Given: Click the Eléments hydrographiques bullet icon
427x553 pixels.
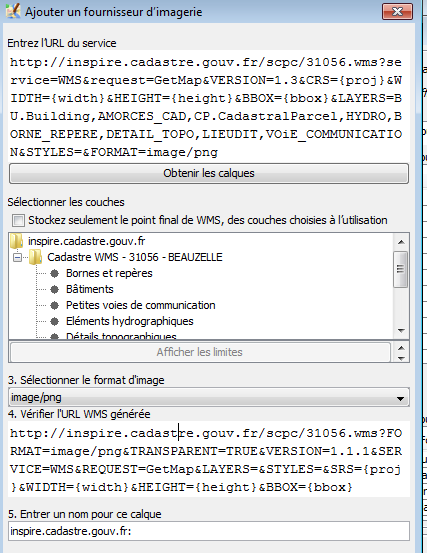Looking at the screenshot, I should 54,321.
